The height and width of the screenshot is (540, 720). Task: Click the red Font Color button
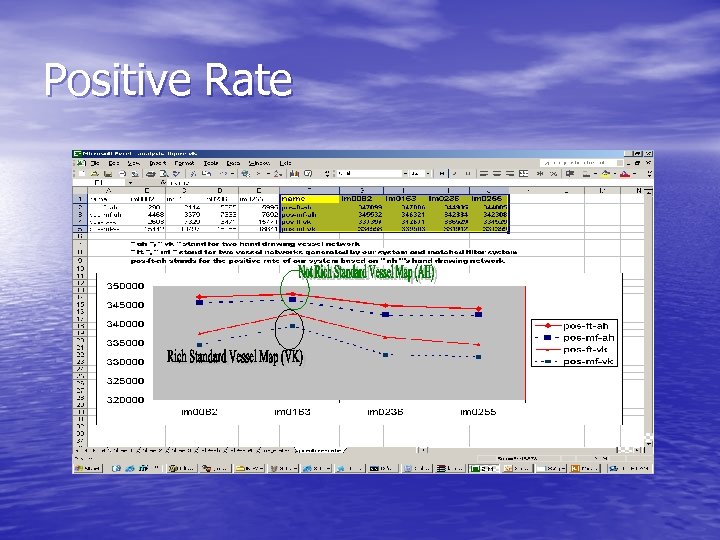tap(624, 174)
